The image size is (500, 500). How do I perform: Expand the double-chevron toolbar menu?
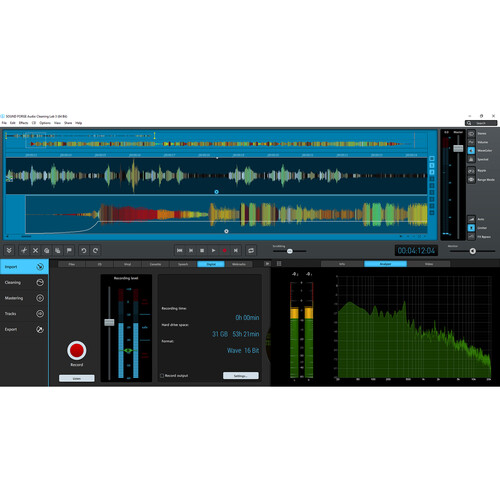(x=9, y=250)
